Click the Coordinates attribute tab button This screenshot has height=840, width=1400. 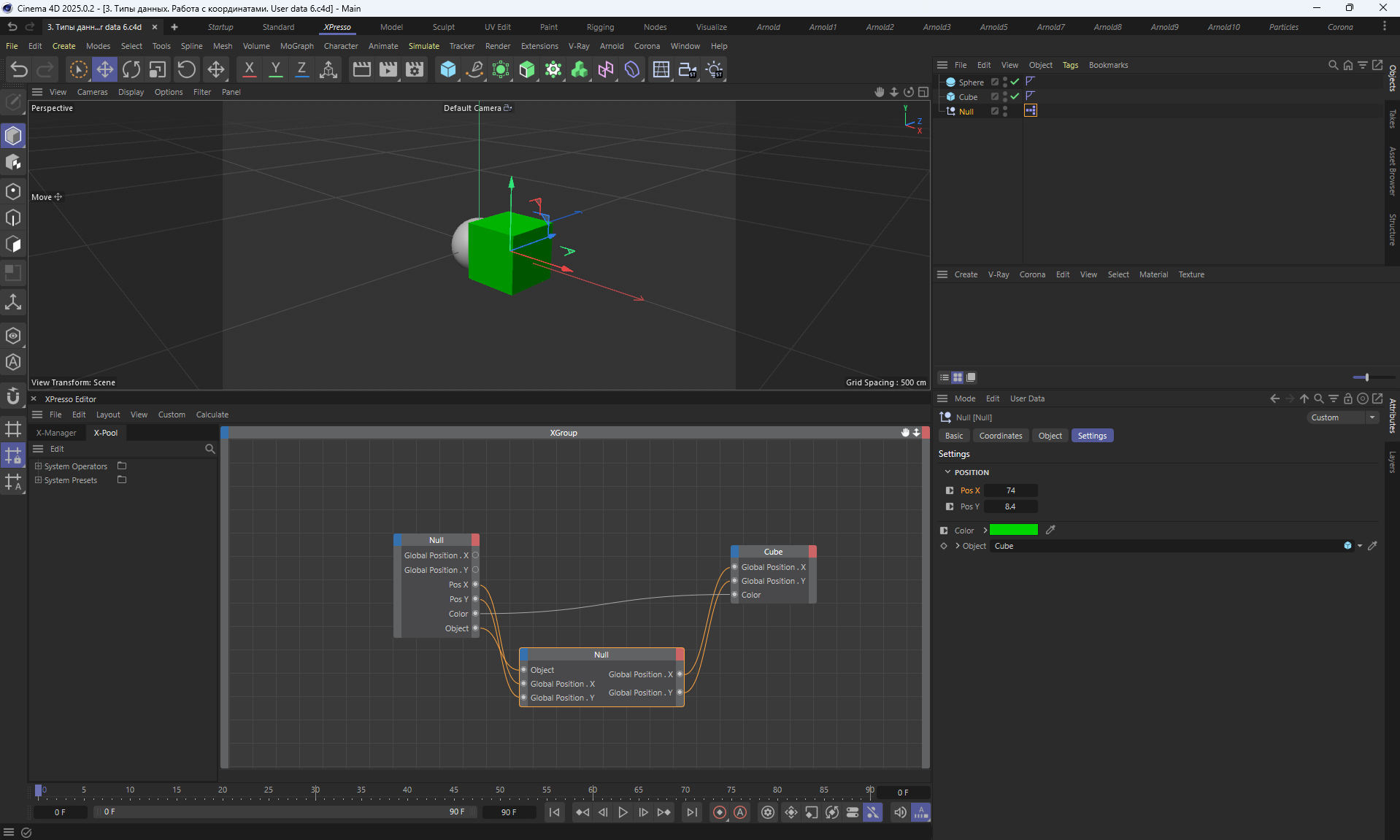[1001, 436]
